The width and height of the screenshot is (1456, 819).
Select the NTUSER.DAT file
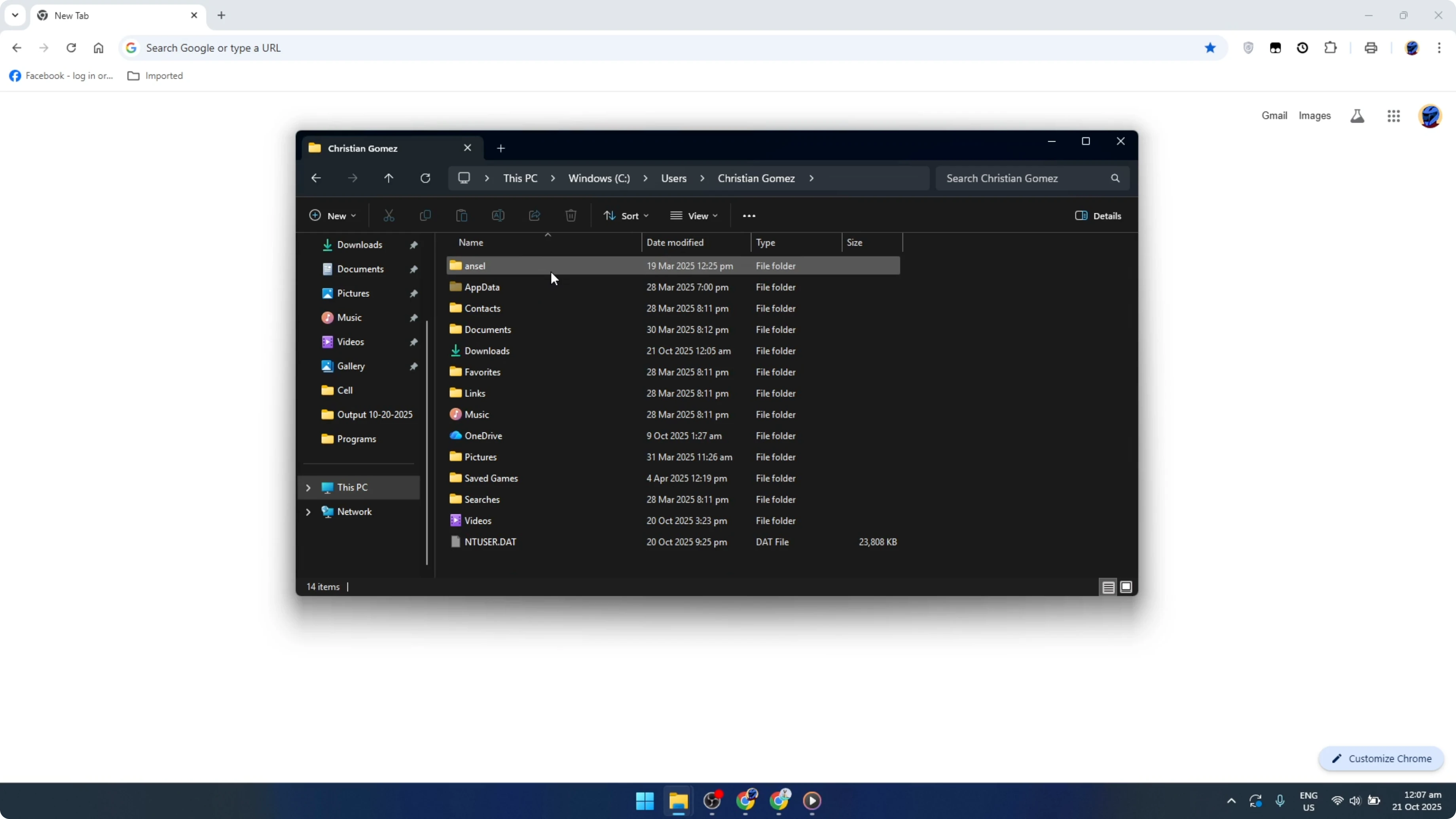[673, 542]
